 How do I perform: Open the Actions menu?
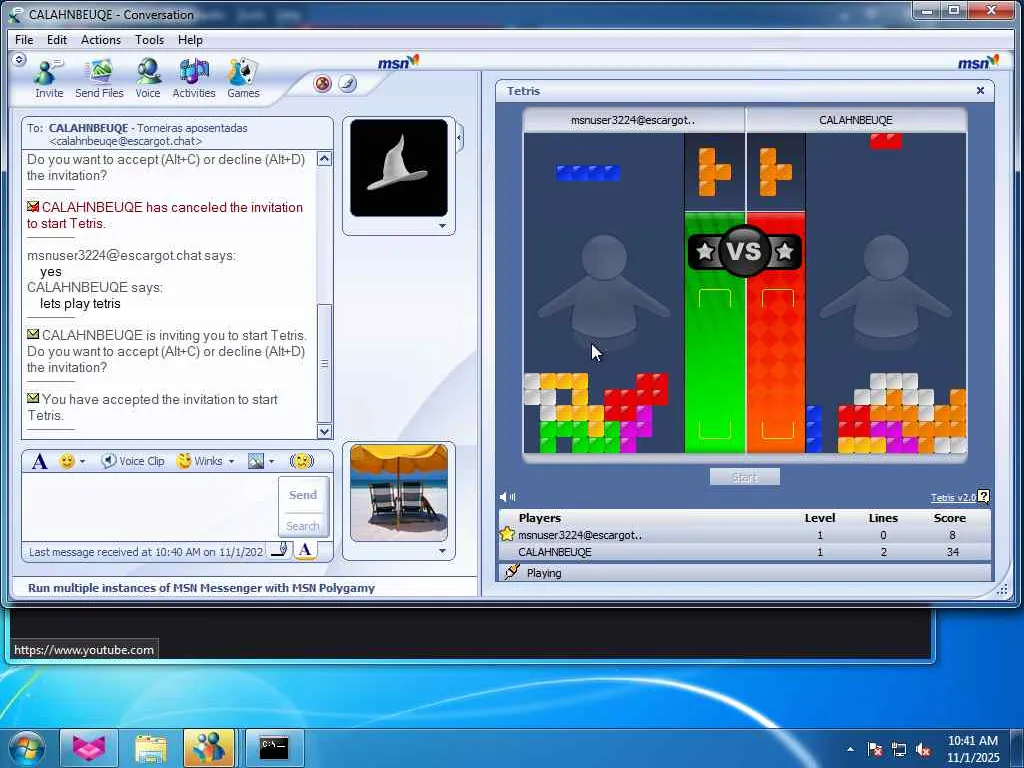[x=101, y=40]
